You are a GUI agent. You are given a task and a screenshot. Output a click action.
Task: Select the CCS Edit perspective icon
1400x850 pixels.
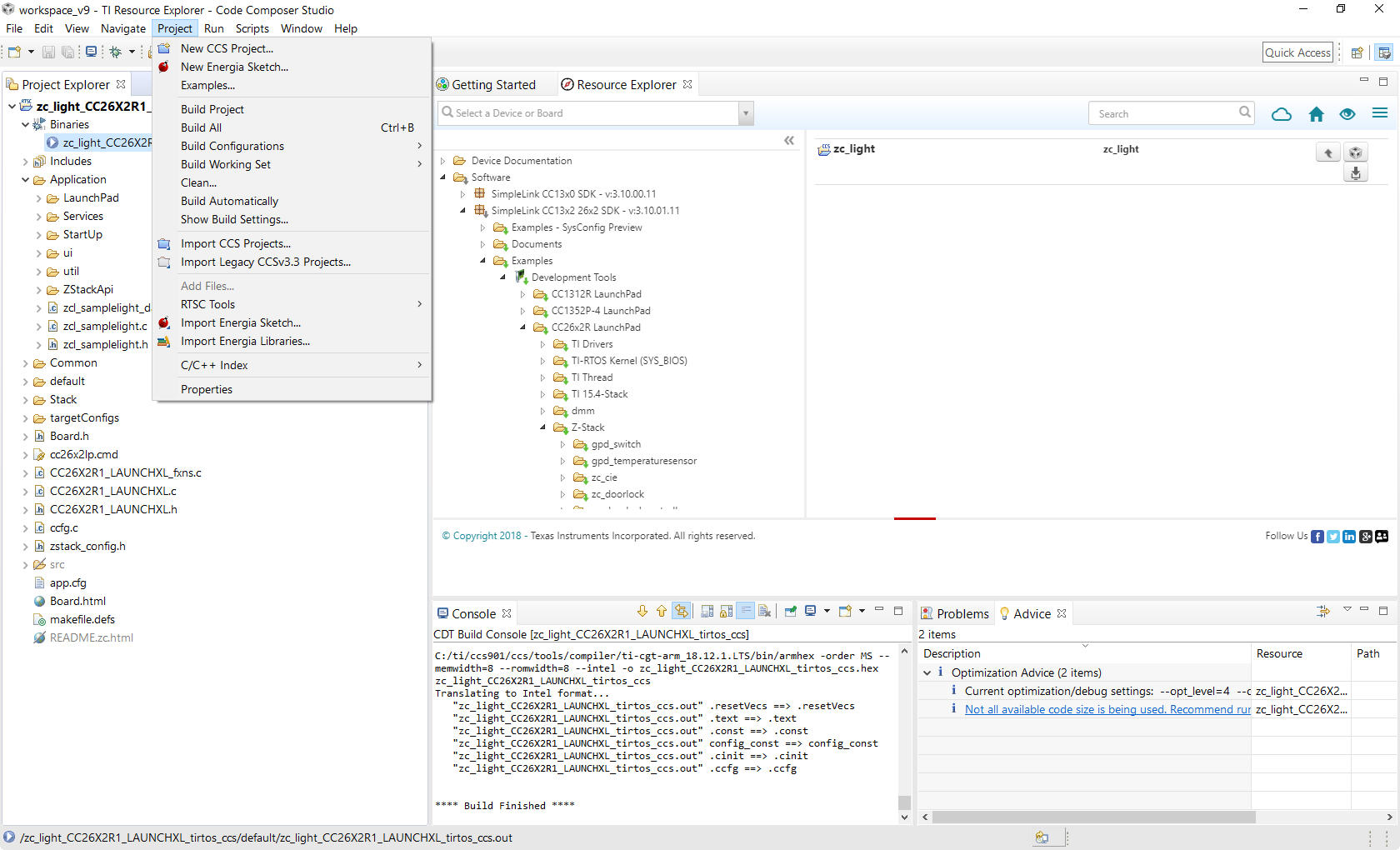tap(1384, 52)
